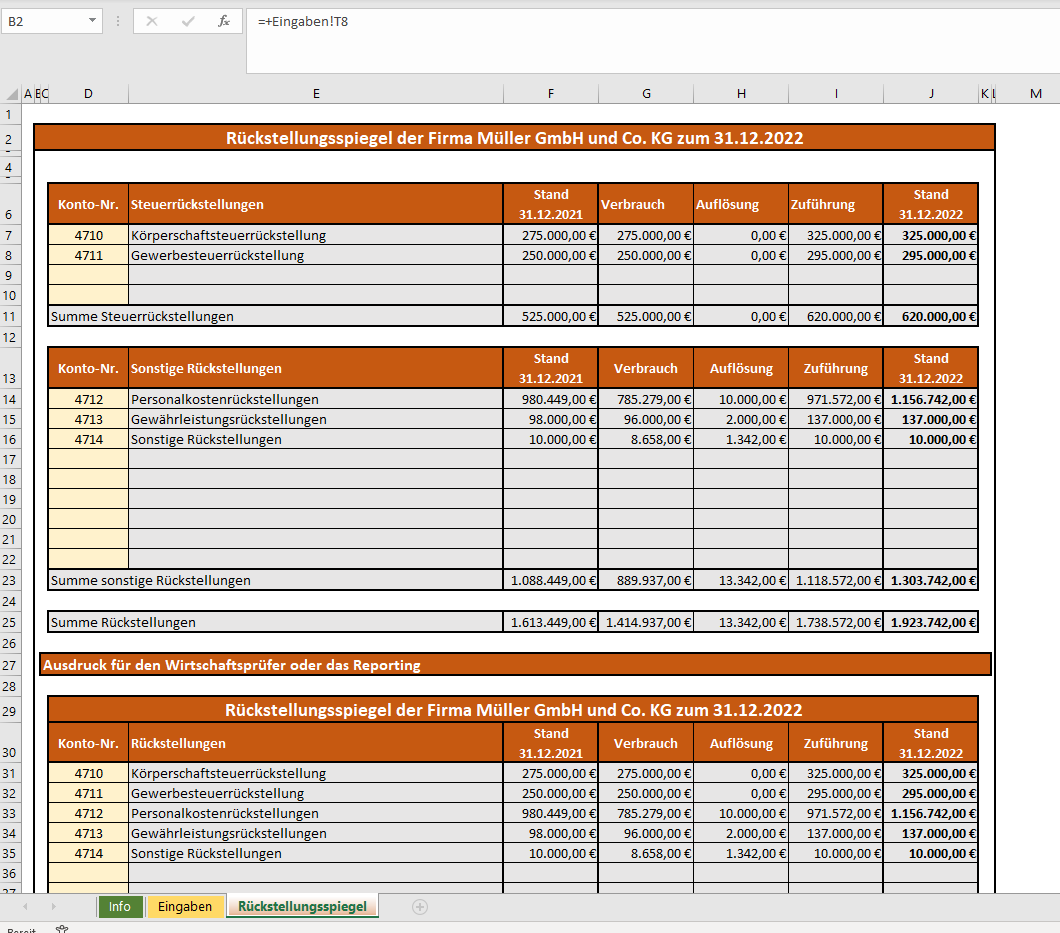
Task: Select column F header
Action: (x=551, y=94)
